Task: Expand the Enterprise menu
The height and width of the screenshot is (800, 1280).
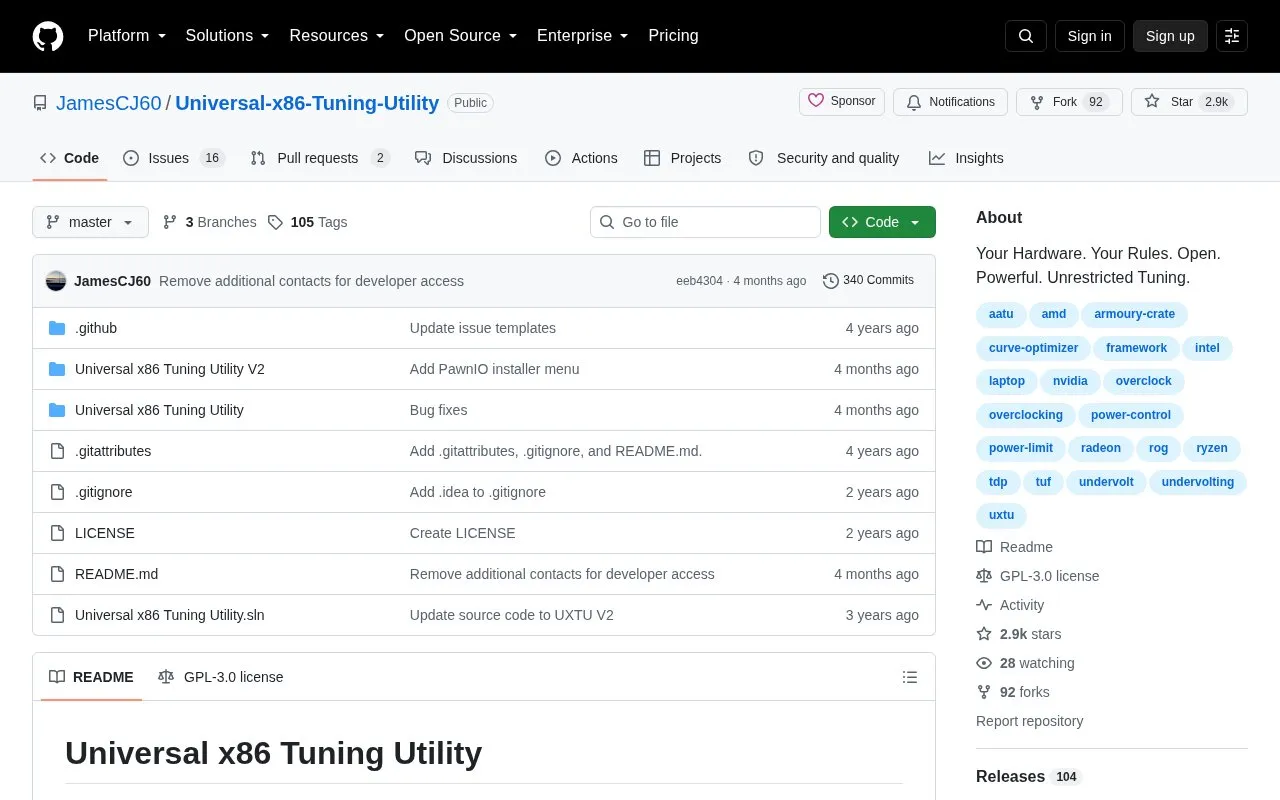Action: (x=582, y=36)
